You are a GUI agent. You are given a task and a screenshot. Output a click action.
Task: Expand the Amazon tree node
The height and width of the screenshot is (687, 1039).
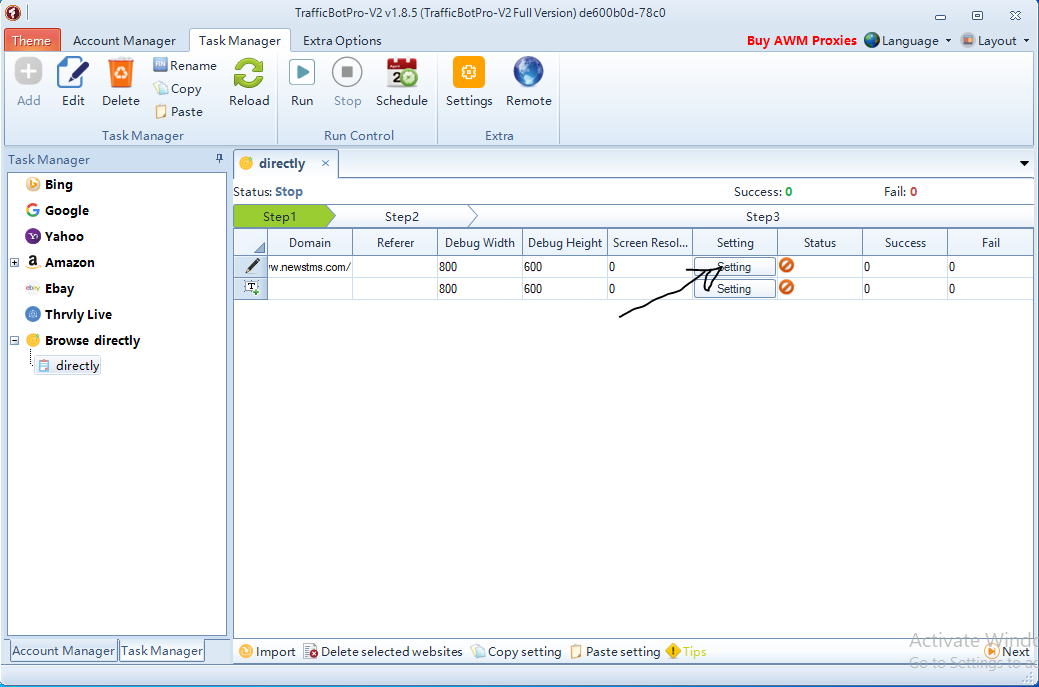point(15,263)
